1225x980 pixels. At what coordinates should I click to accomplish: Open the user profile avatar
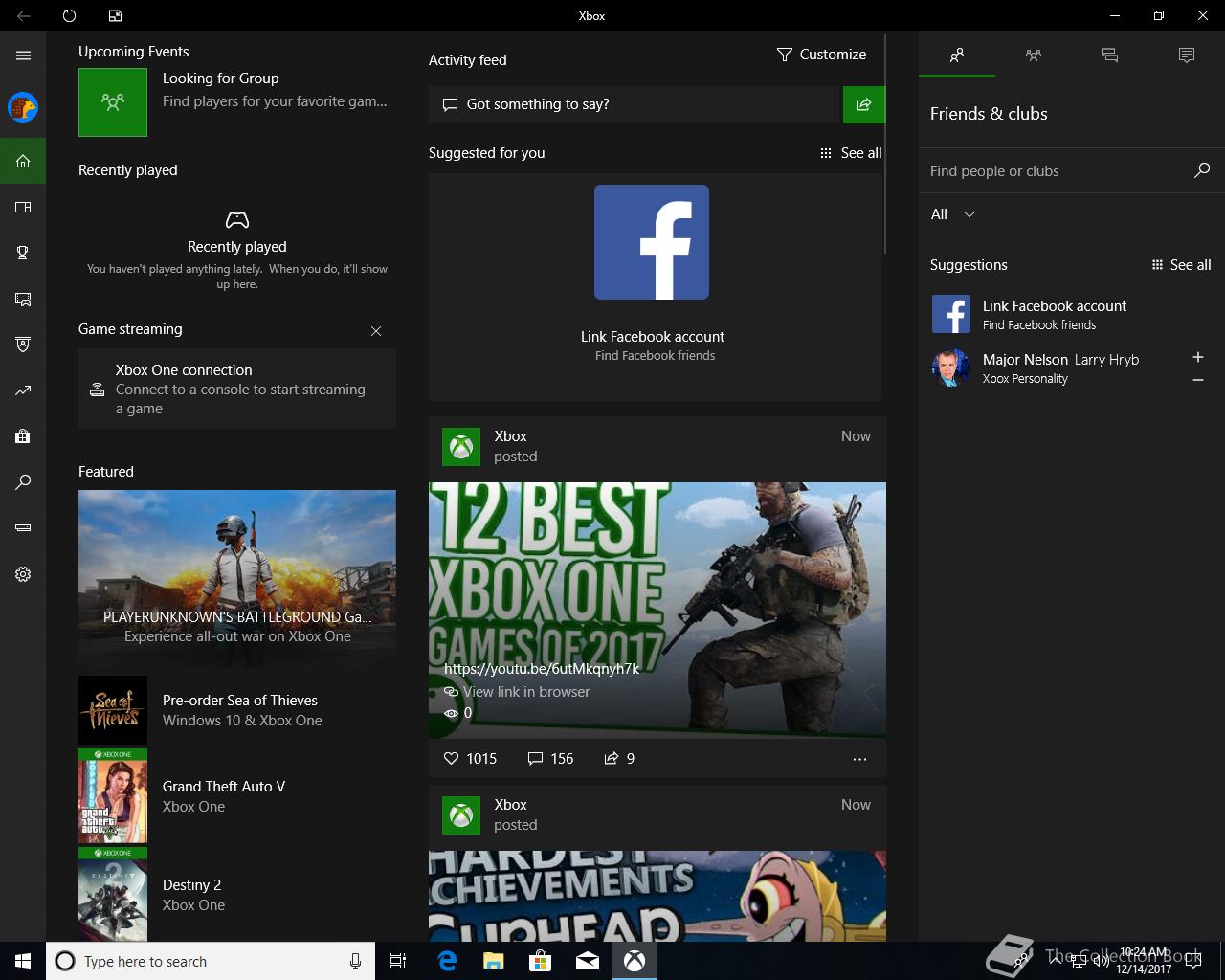pos(23,107)
